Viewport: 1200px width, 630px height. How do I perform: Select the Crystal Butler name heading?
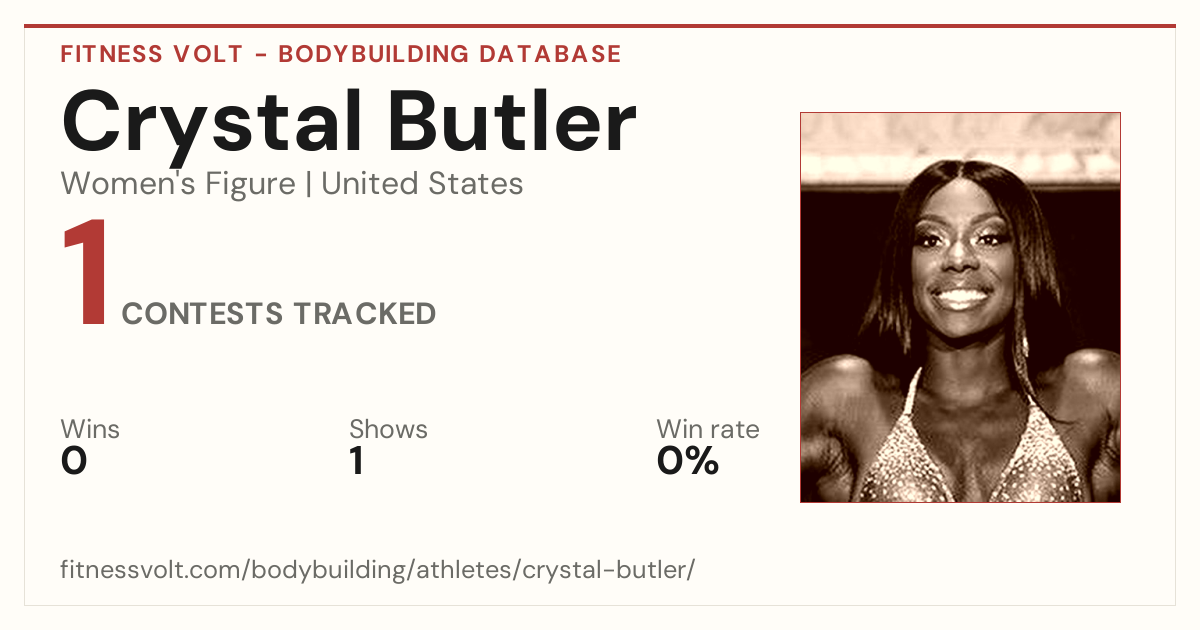tap(349, 122)
